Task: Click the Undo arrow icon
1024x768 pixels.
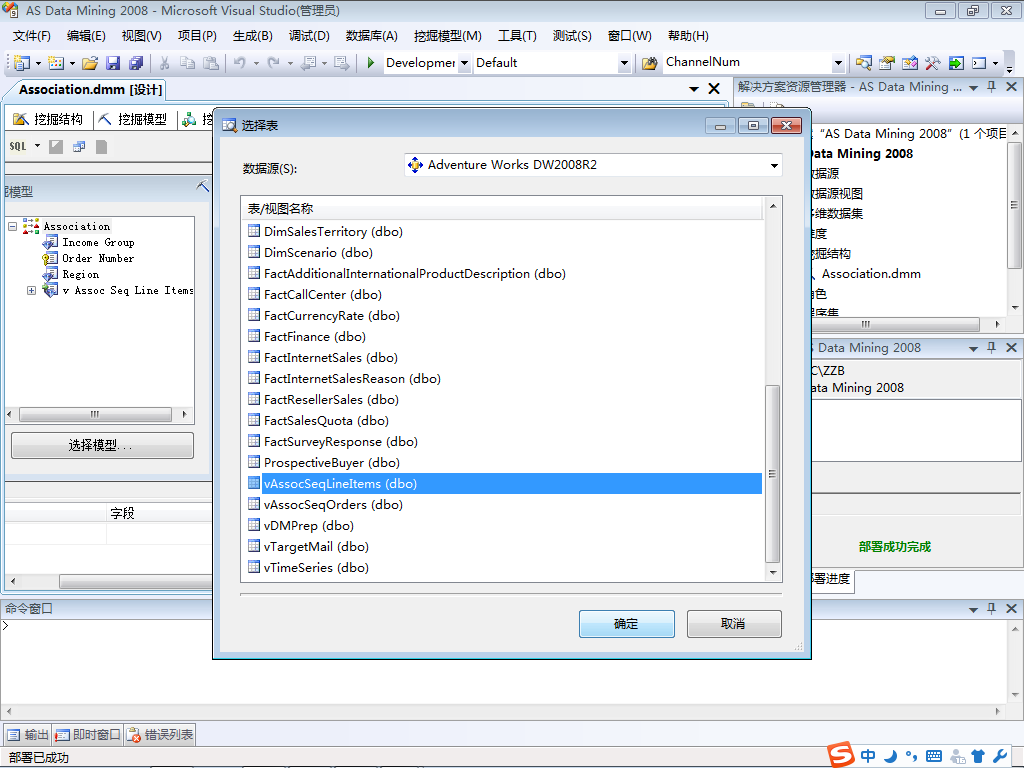Action: click(x=240, y=63)
